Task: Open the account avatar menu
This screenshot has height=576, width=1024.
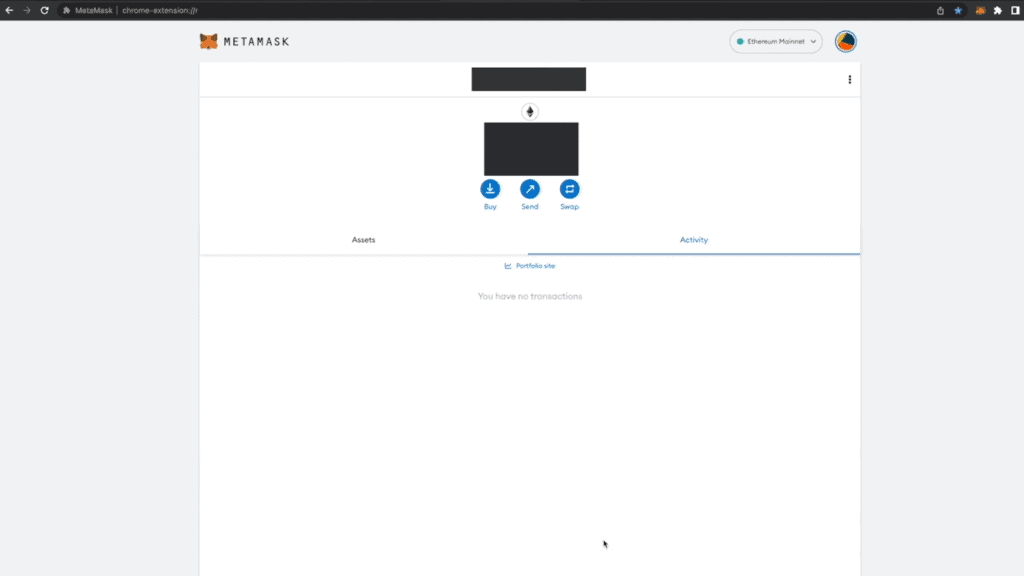Action: pyautogui.click(x=845, y=42)
